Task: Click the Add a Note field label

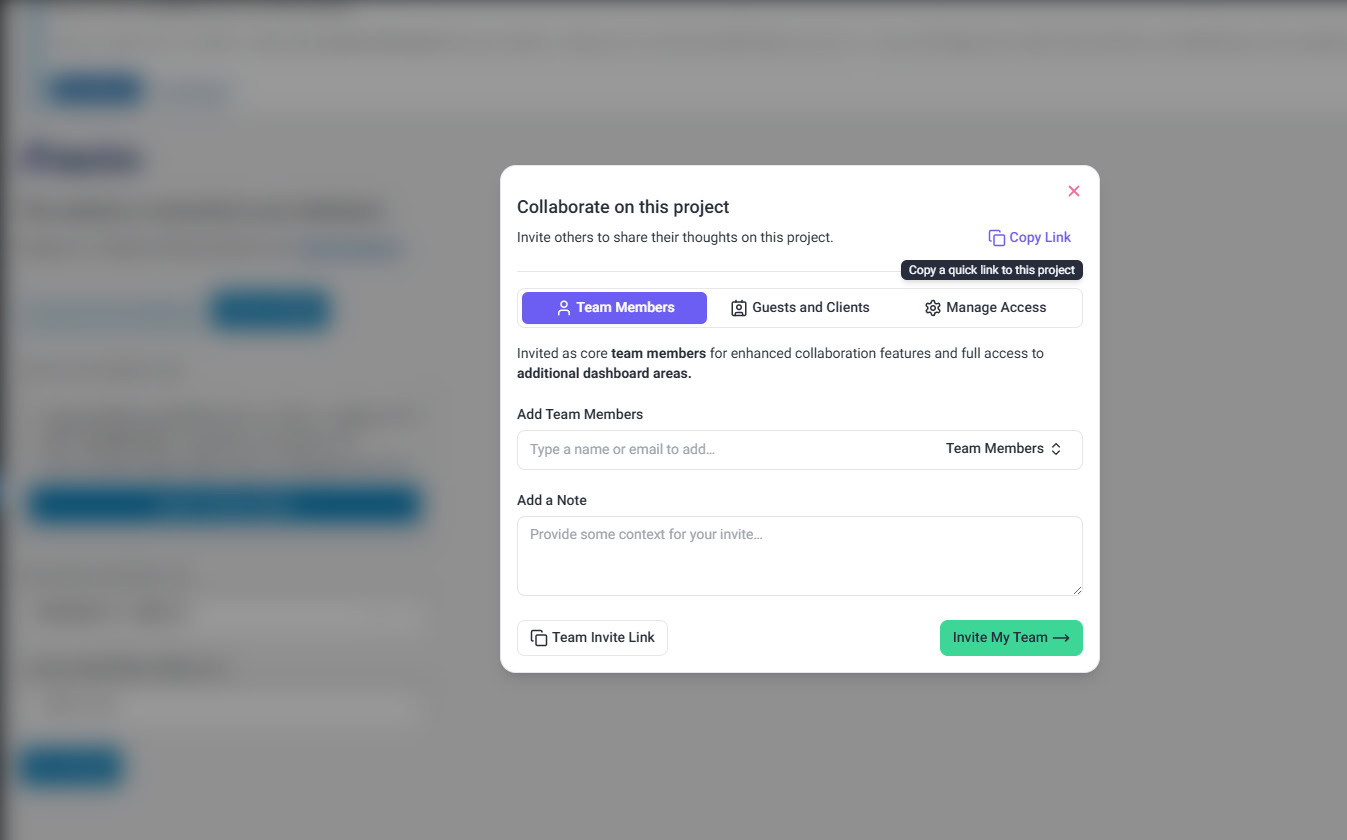Action: click(552, 500)
